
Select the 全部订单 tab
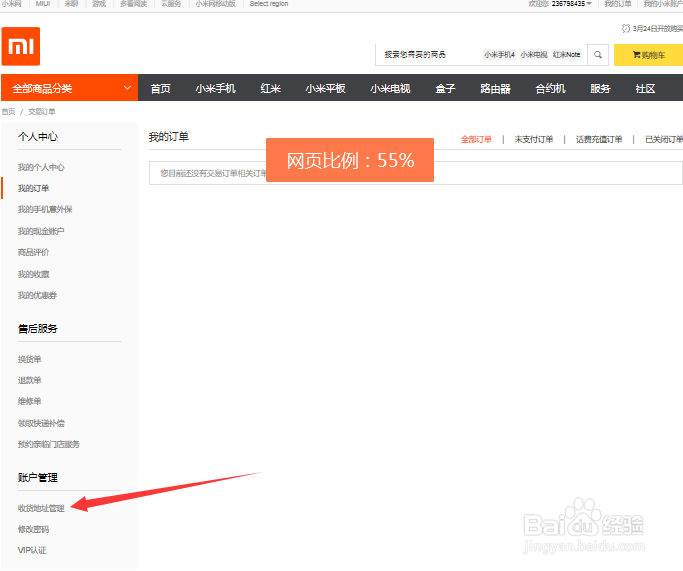point(476,139)
